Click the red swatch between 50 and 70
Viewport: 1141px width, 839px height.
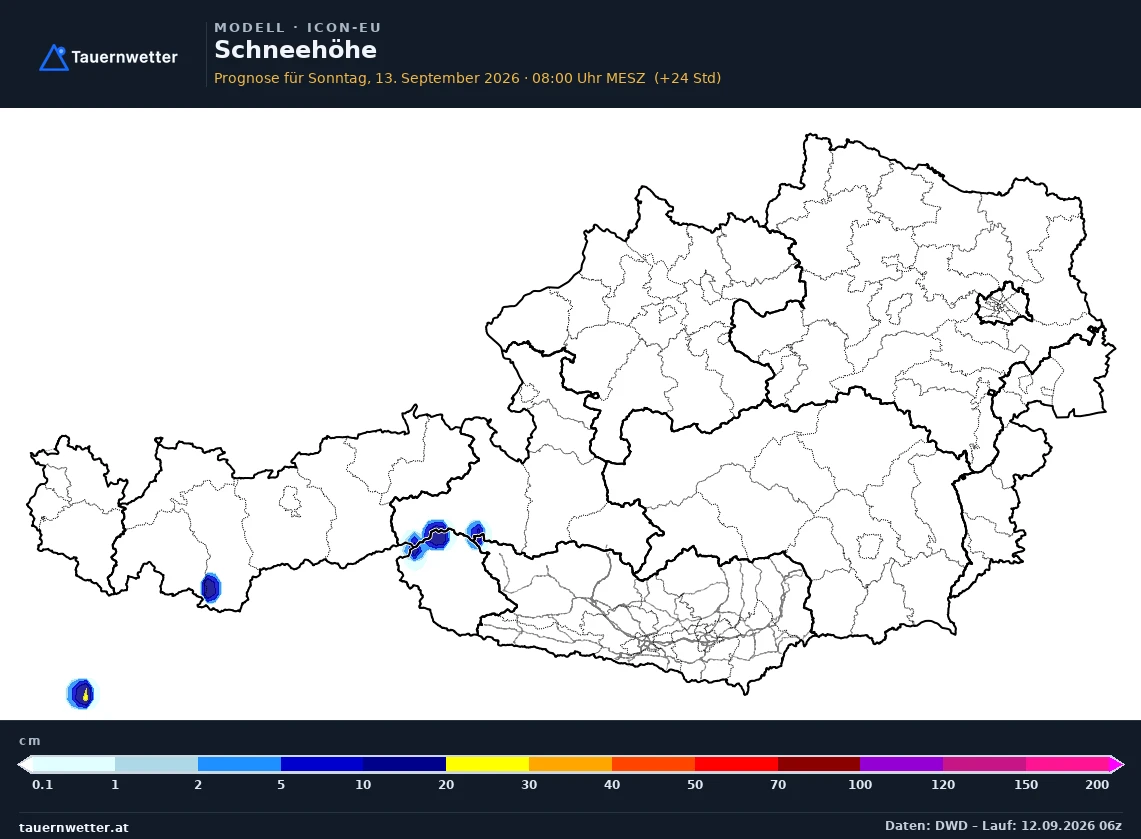[x=736, y=764]
